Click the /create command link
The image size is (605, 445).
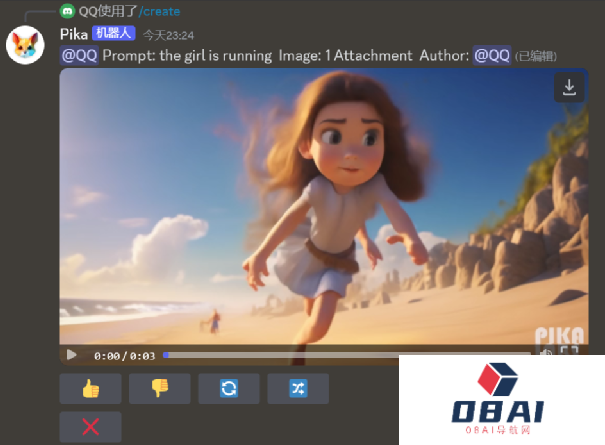tap(159, 12)
